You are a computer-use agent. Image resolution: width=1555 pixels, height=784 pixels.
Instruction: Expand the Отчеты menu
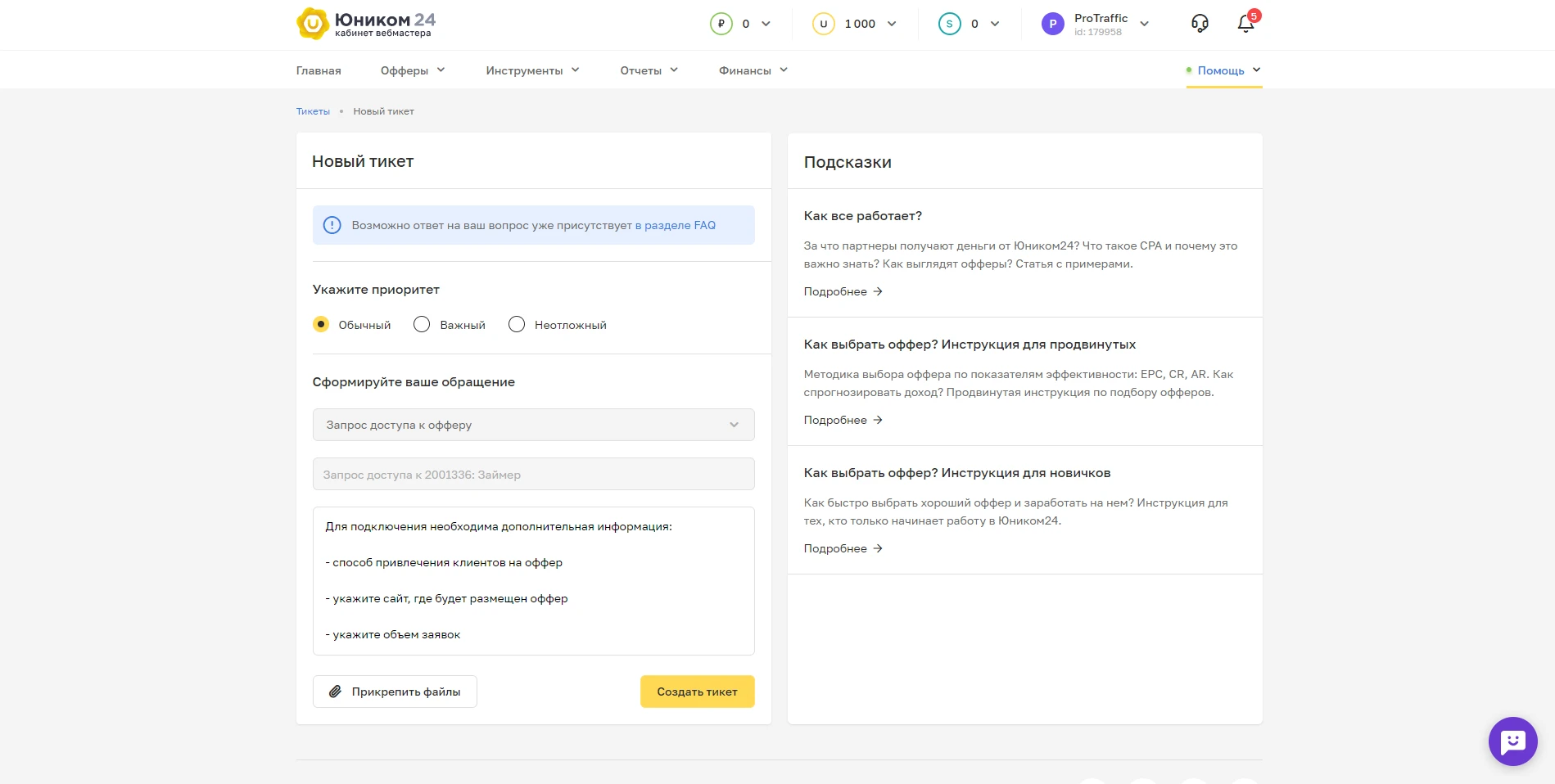[649, 70]
